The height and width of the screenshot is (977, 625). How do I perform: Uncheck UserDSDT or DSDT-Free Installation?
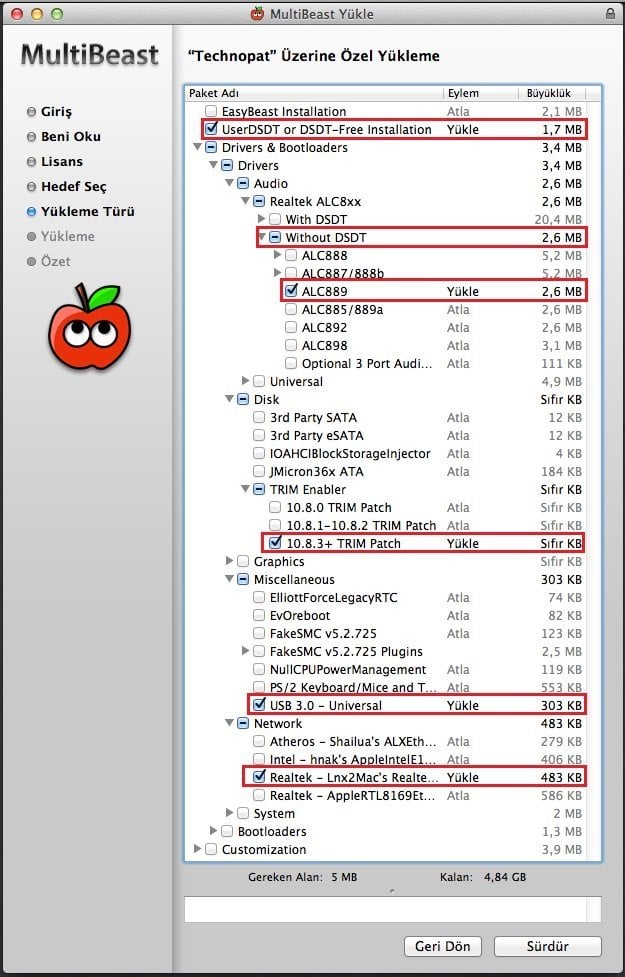[x=211, y=130]
